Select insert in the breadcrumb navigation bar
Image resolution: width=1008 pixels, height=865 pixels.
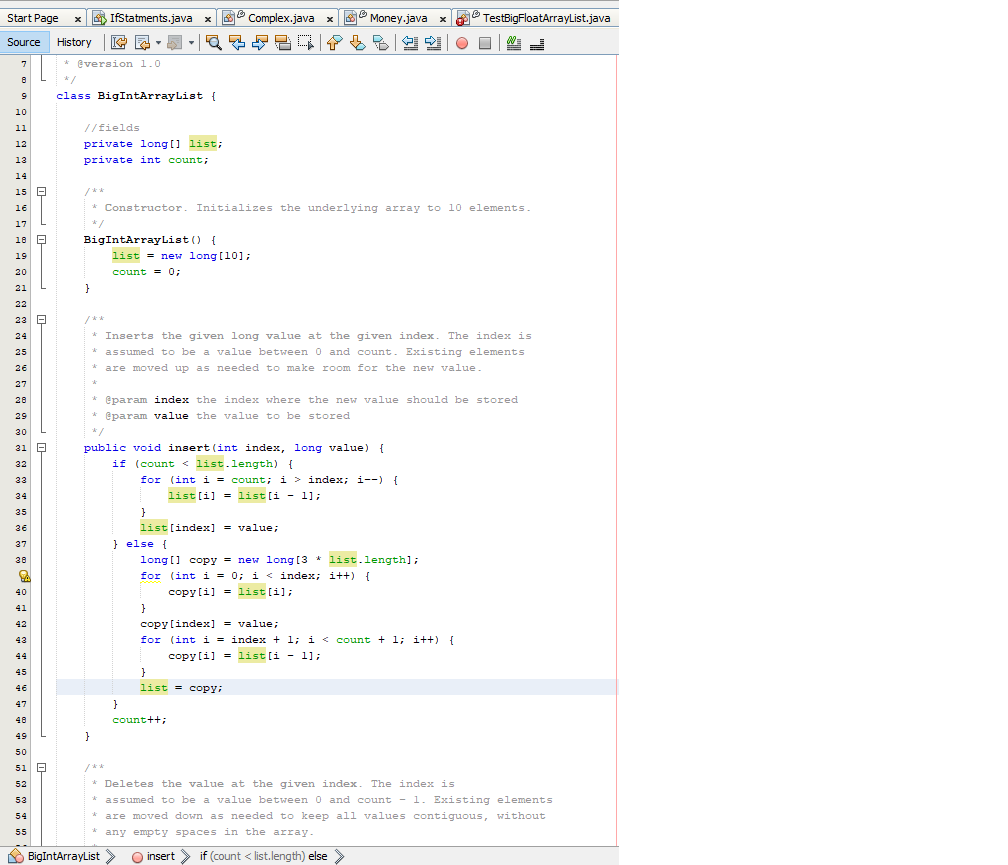[163, 856]
